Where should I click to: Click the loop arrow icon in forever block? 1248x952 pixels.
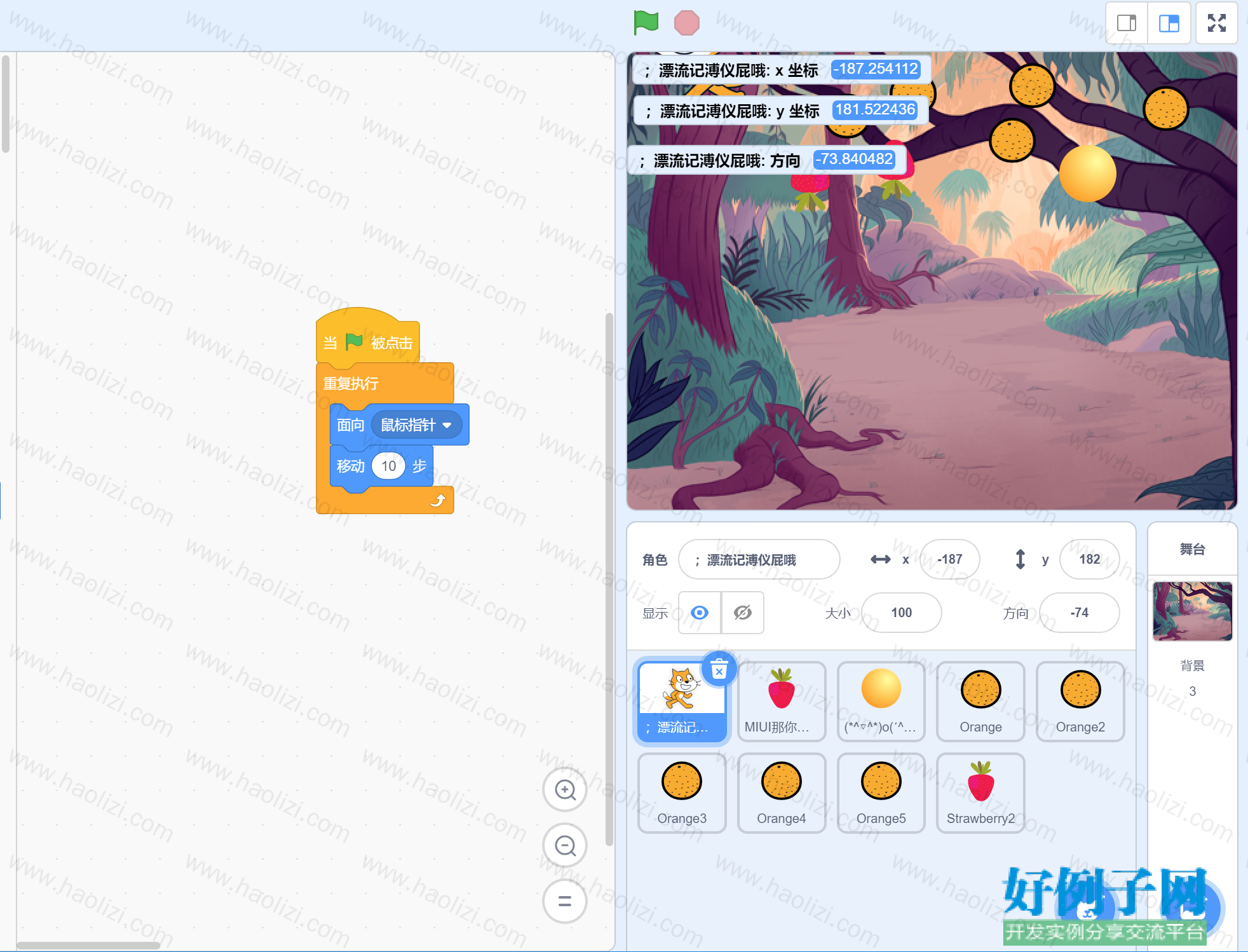[438, 501]
